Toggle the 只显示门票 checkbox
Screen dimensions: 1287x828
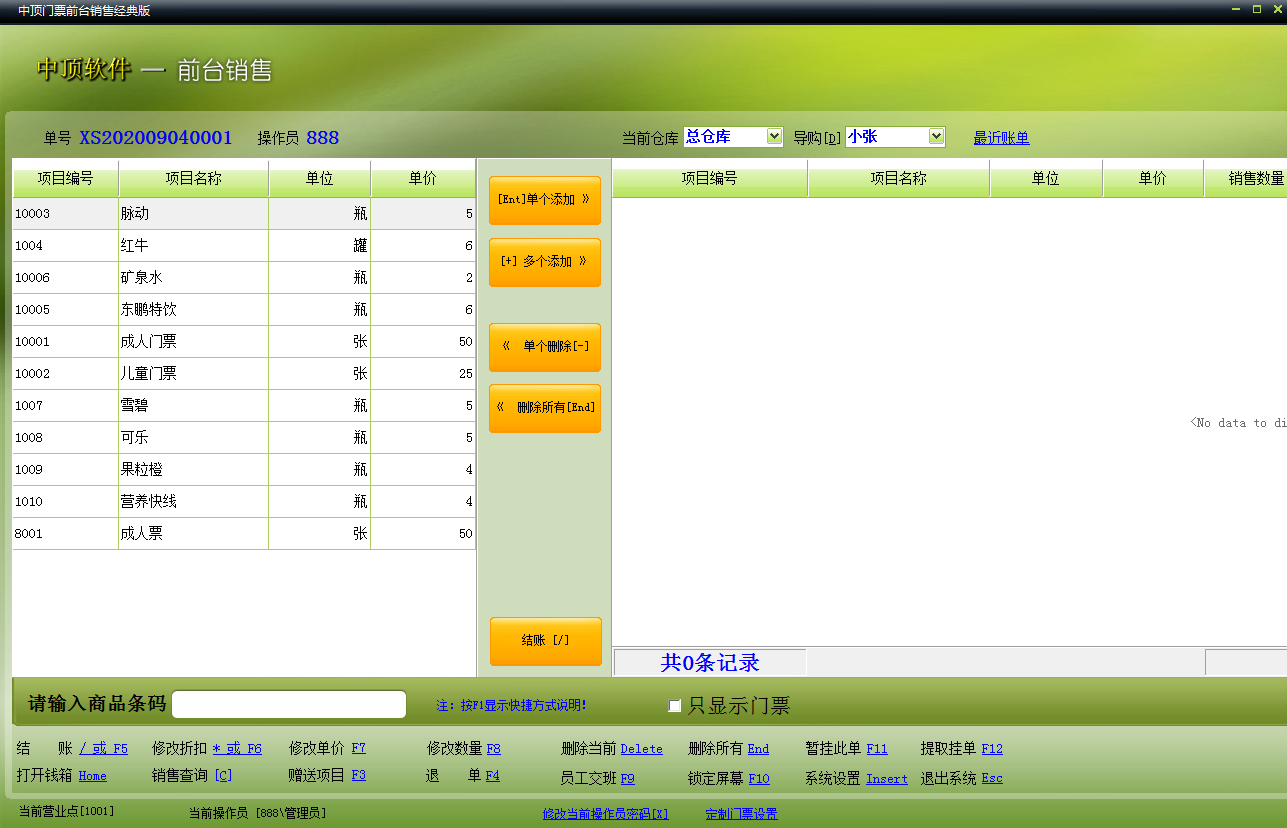(x=675, y=706)
